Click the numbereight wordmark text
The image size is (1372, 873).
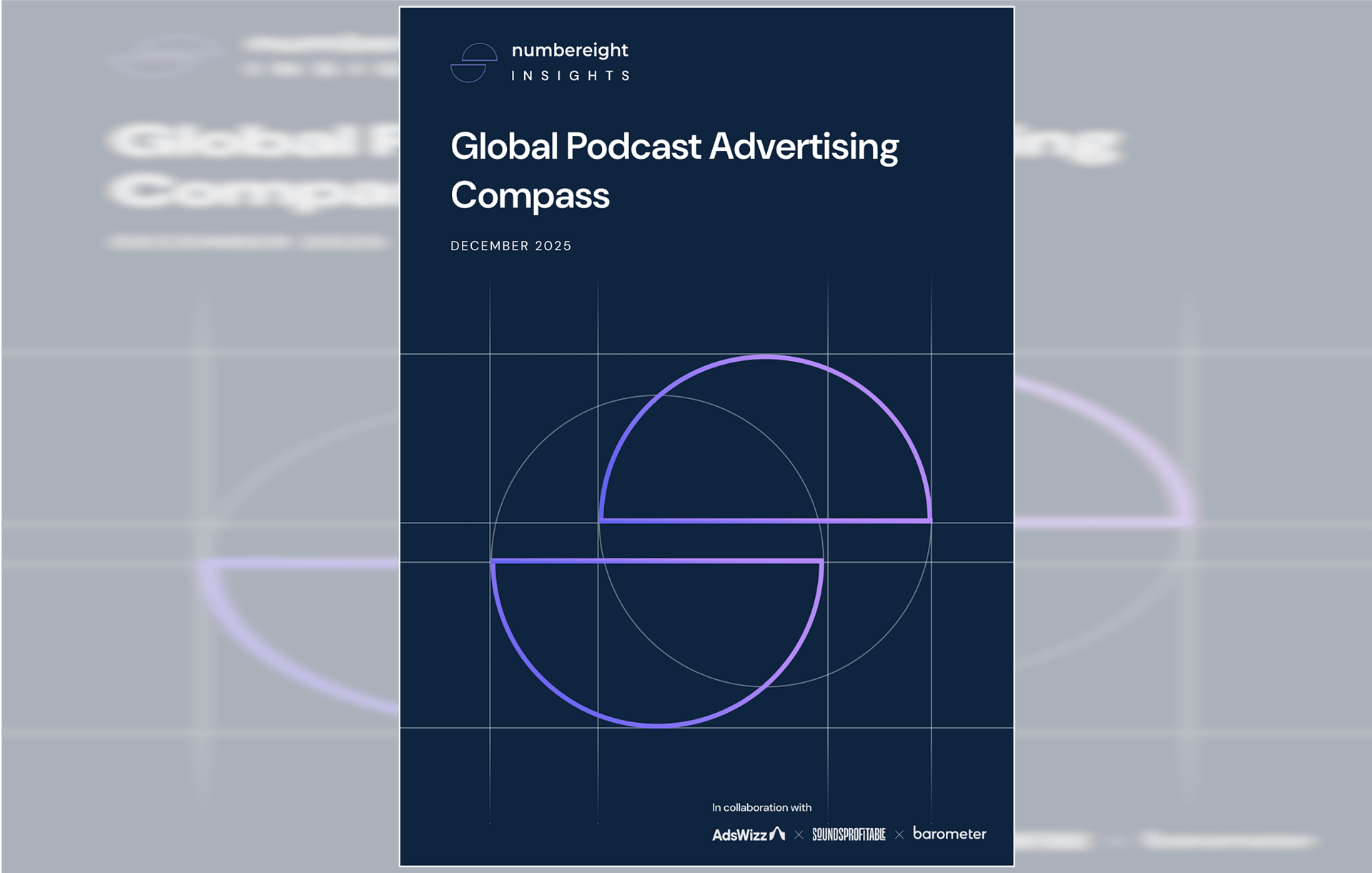(x=570, y=51)
